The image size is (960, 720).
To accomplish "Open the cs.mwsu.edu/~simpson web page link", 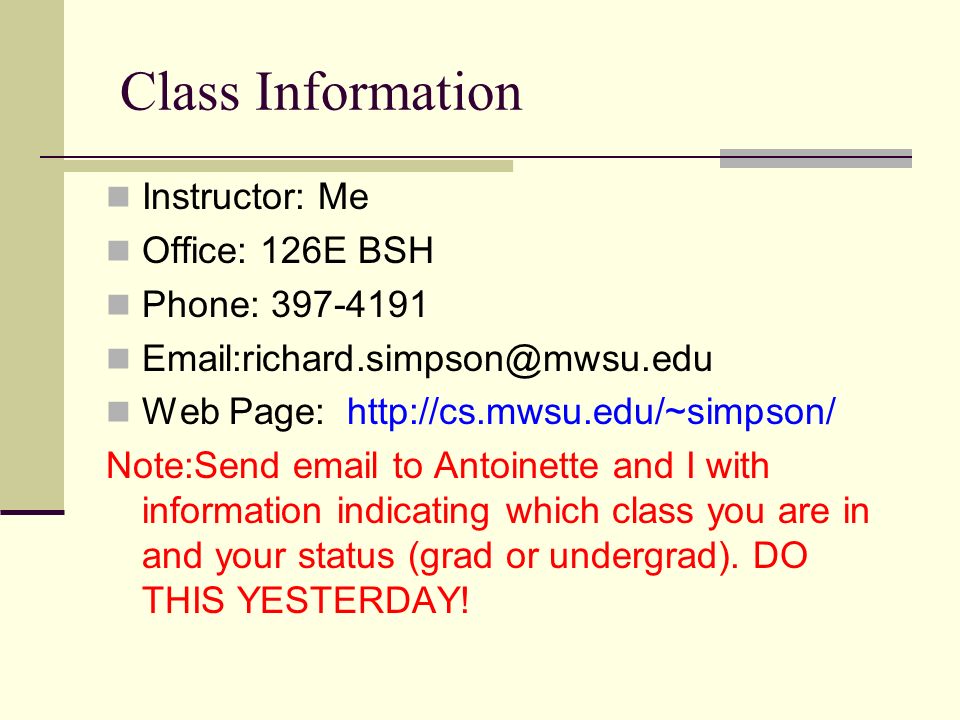I will [x=591, y=411].
